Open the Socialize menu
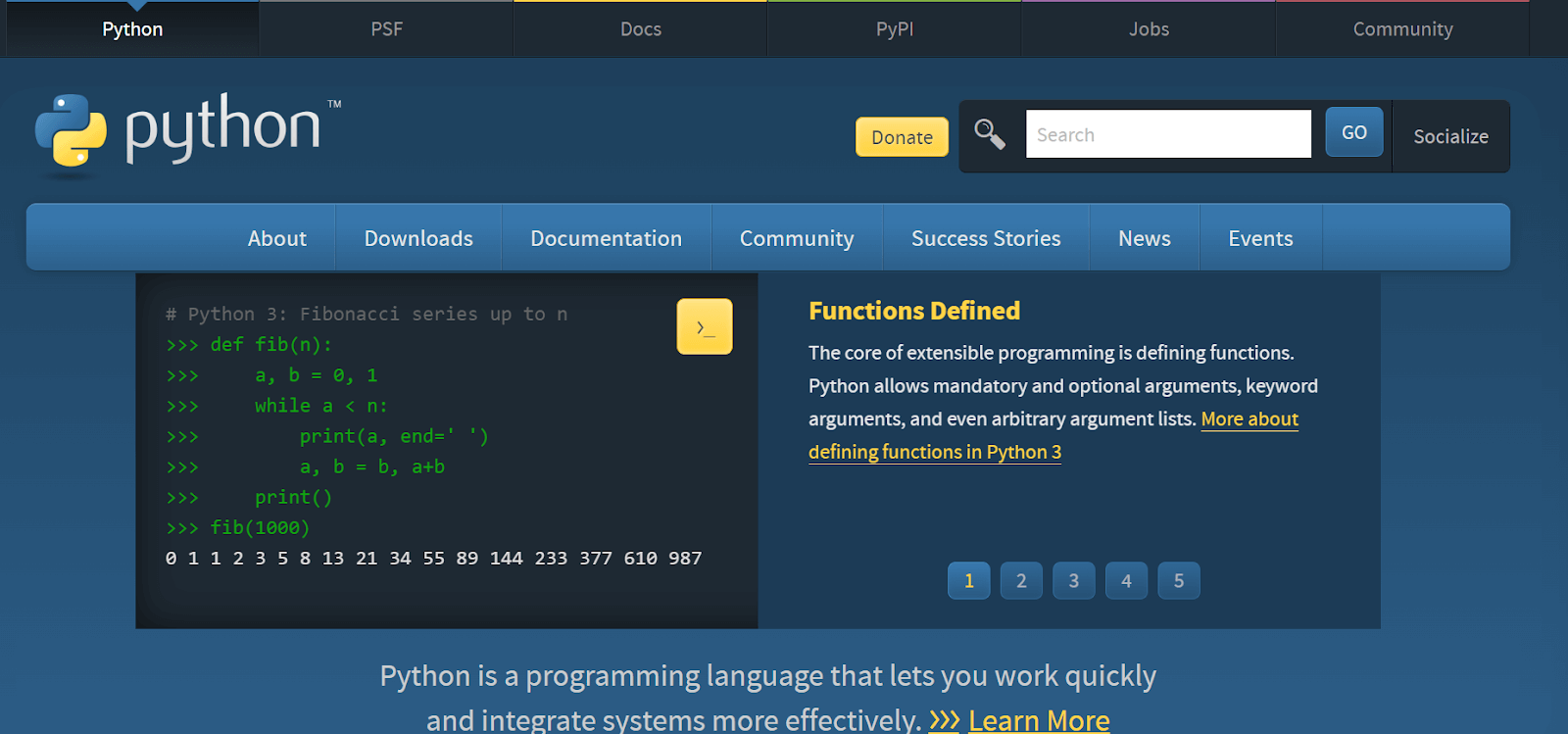 (x=1450, y=136)
